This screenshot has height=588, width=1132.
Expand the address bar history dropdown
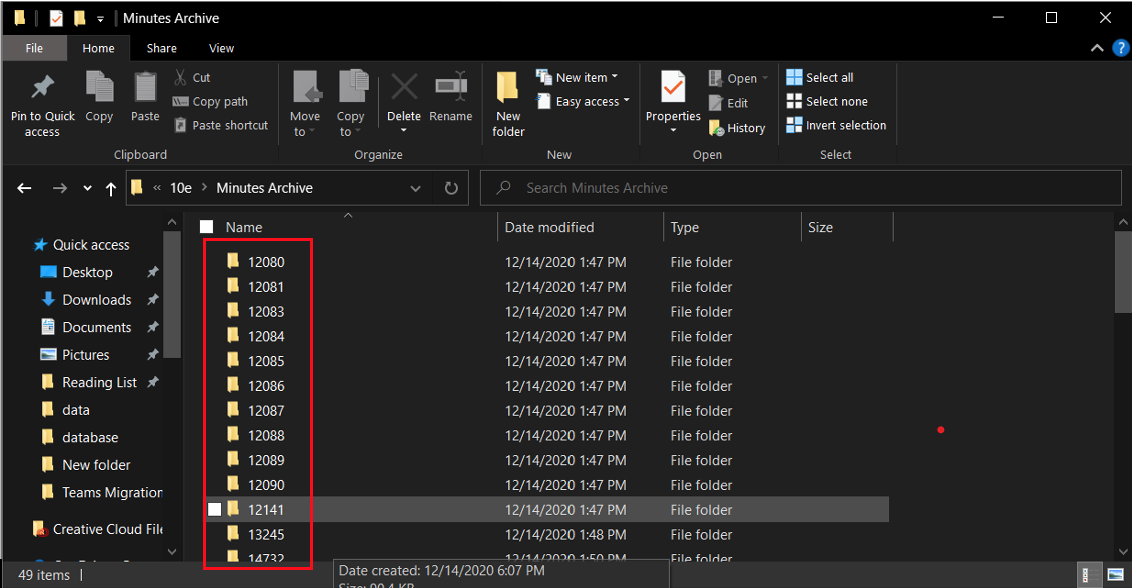[x=416, y=188]
